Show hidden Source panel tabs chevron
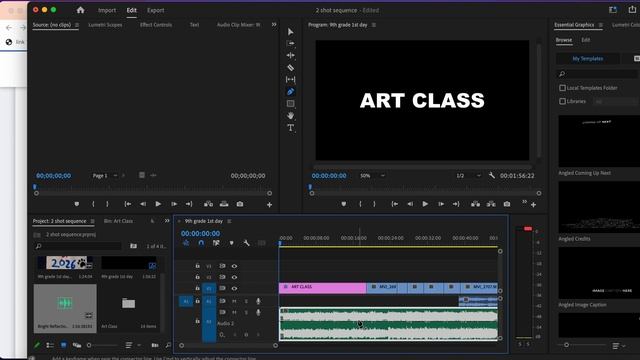 click(x=274, y=24)
